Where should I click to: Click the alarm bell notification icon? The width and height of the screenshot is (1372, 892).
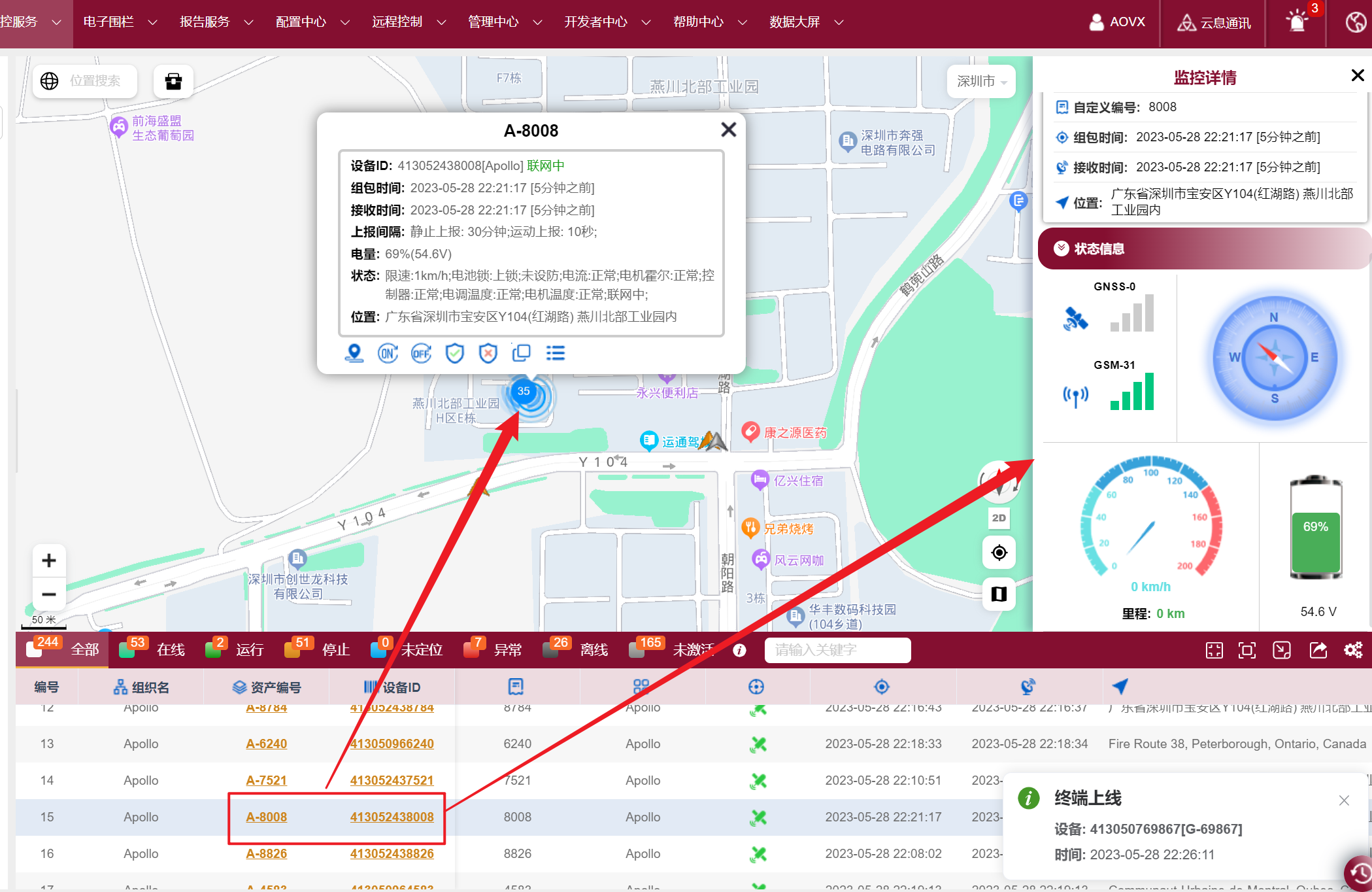tap(1297, 22)
